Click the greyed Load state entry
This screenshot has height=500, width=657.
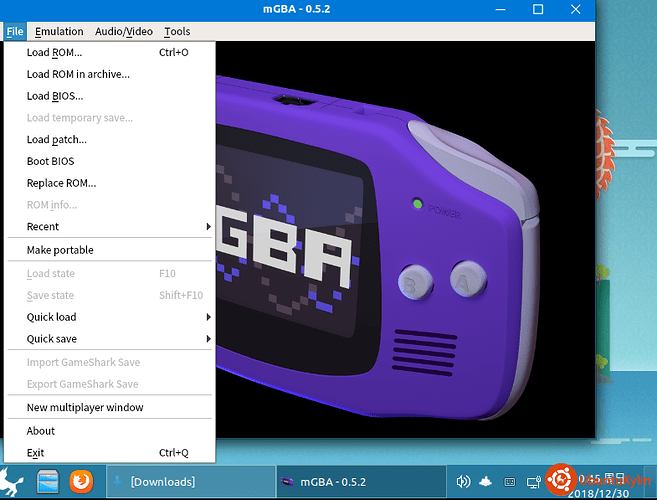click(110, 274)
